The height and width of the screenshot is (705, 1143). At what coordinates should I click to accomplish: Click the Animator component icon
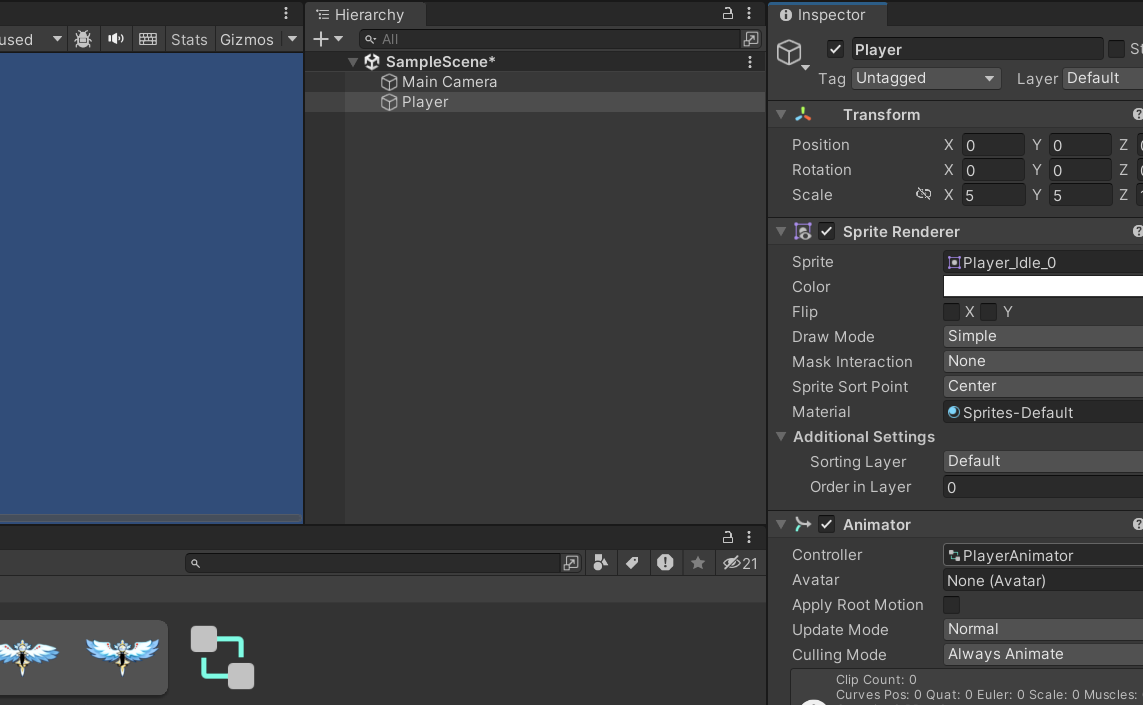[x=803, y=524]
